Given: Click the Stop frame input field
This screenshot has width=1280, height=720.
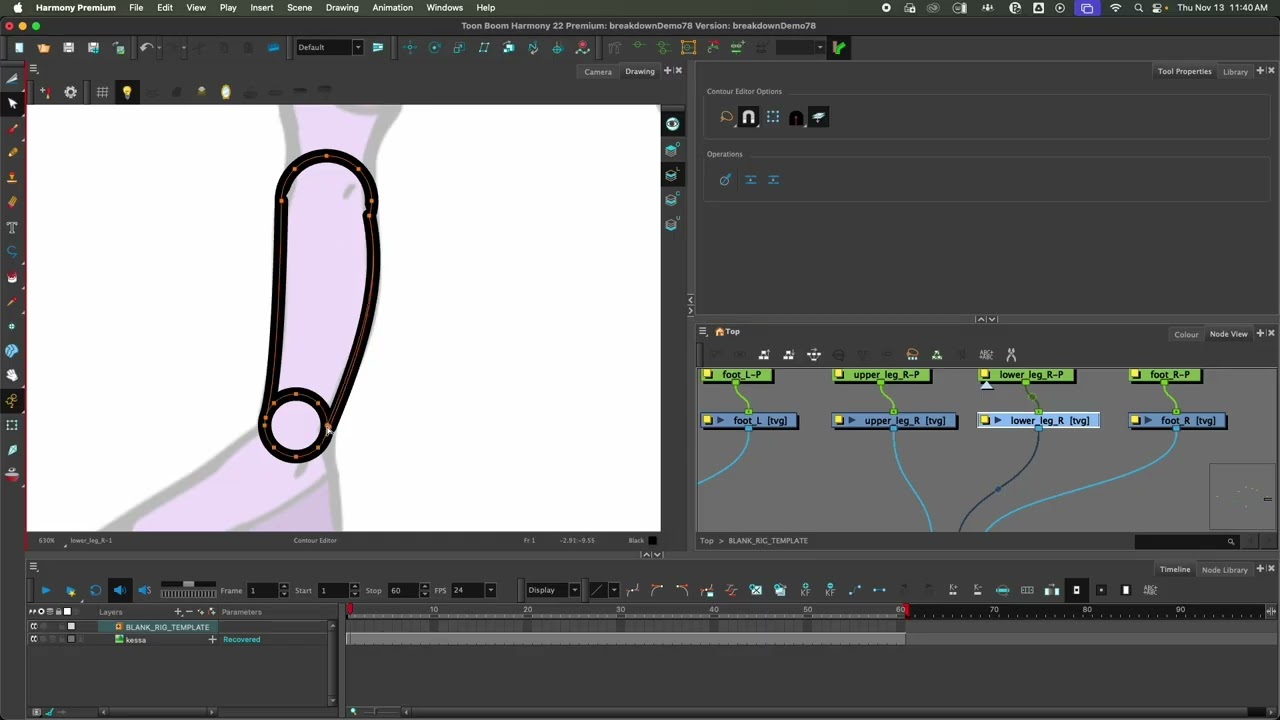Looking at the screenshot, I should pos(402,590).
